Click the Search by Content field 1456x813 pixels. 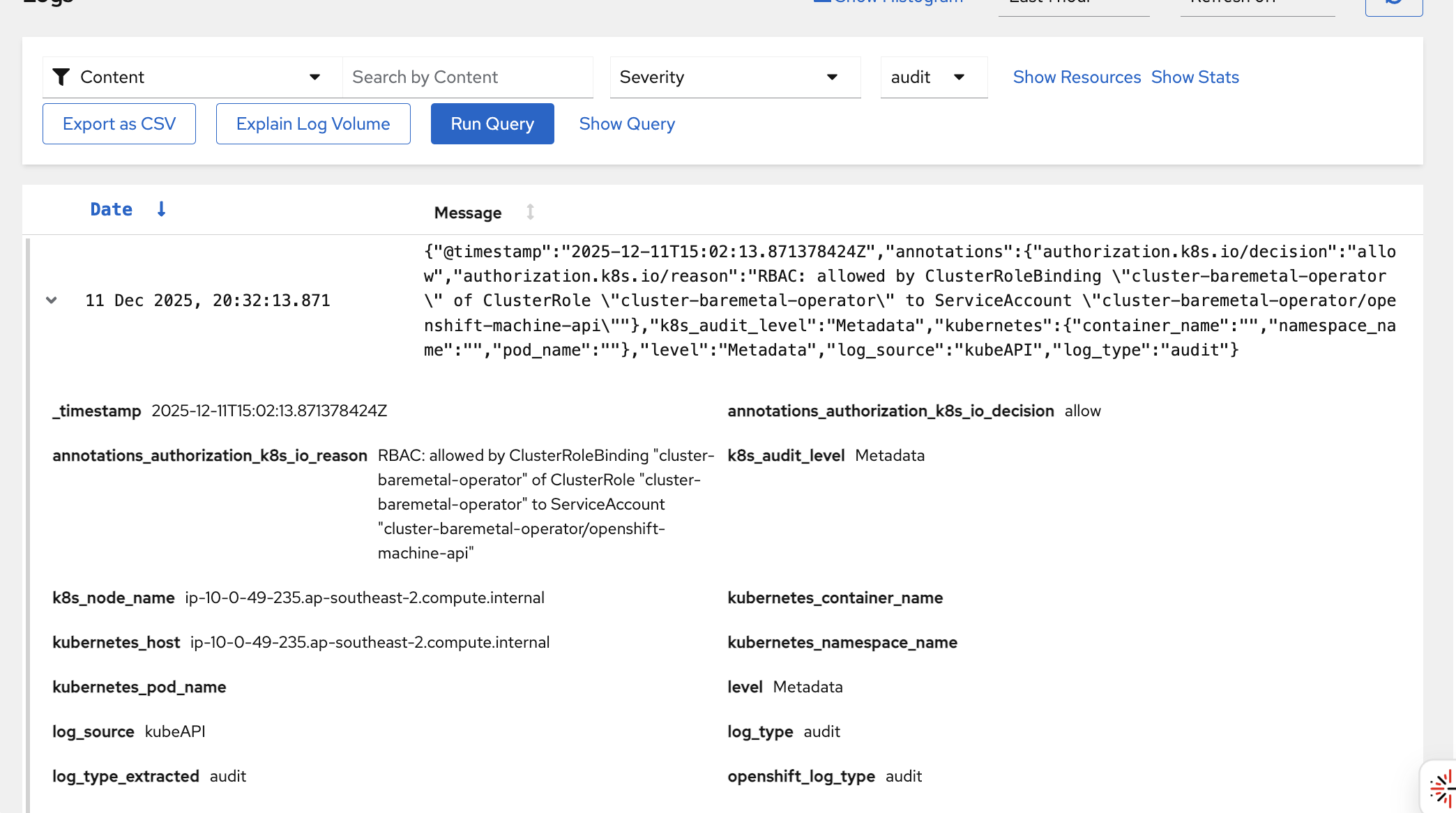coord(467,77)
